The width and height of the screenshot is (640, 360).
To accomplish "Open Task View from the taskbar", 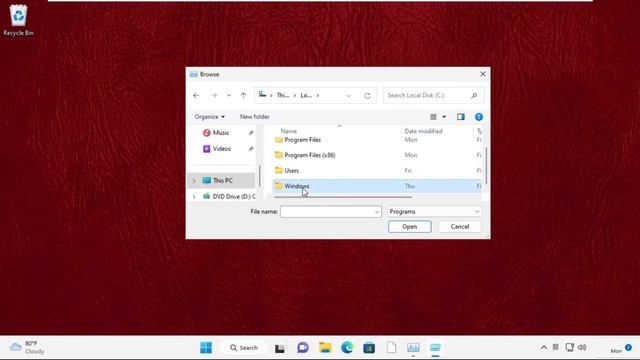I will (x=280, y=348).
